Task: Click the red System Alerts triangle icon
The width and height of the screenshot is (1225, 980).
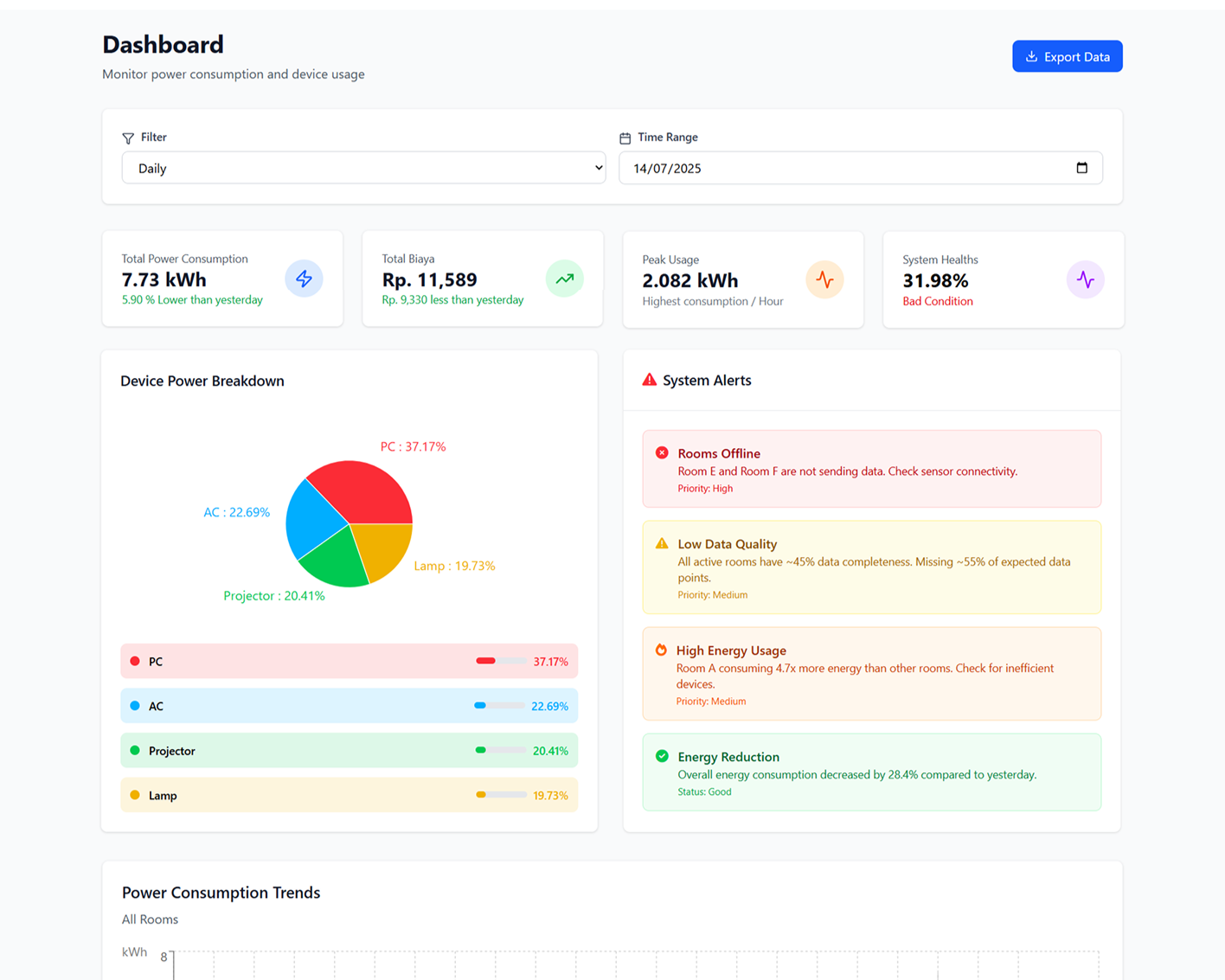Action: click(649, 380)
